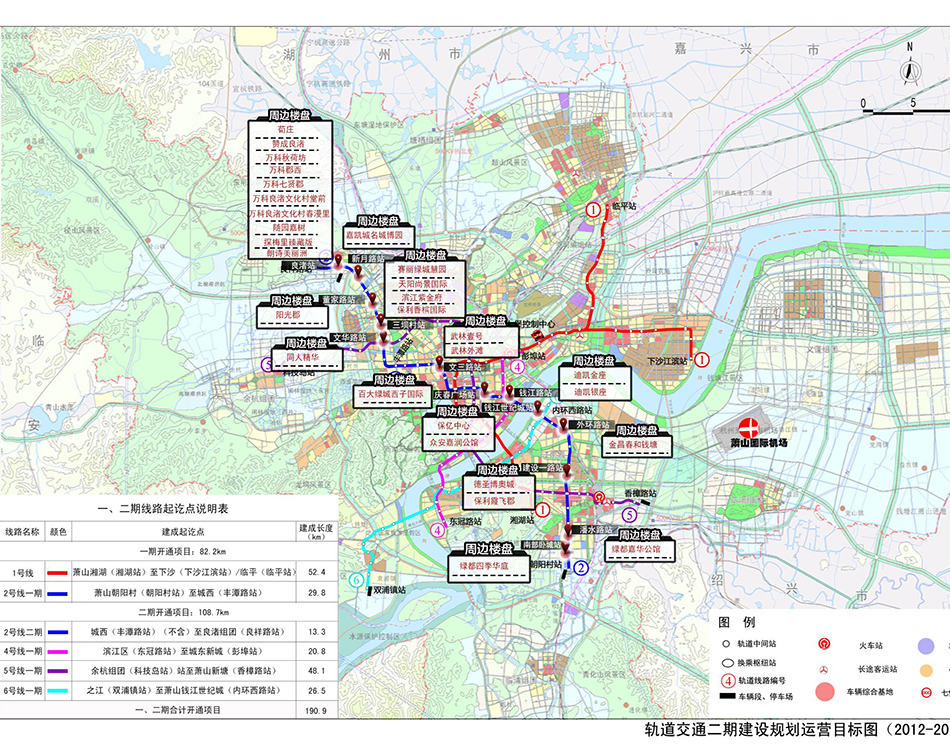The height and width of the screenshot is (745, 950).
Task: Click the 德圣博奥城 property entry
Action: click(x=494, y=485)
